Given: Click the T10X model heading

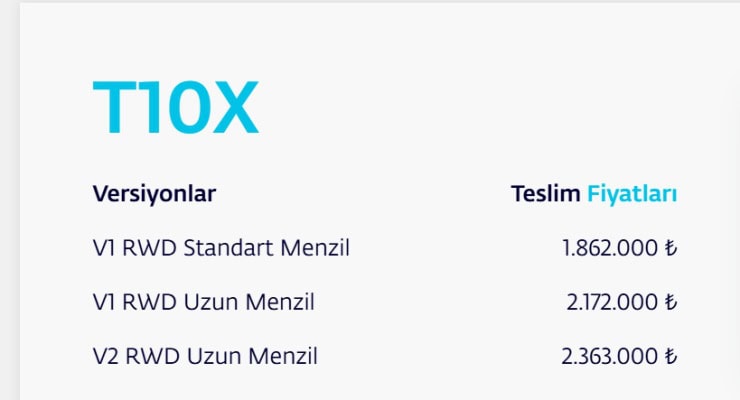Looking at the screenshot, I should click(176, 108).
